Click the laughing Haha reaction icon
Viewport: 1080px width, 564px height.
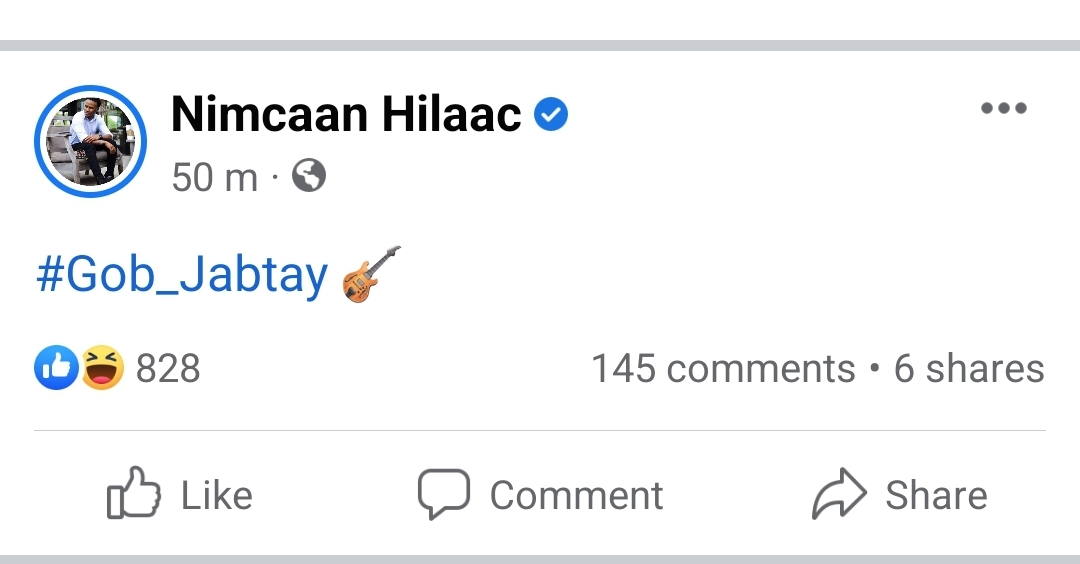103,368
